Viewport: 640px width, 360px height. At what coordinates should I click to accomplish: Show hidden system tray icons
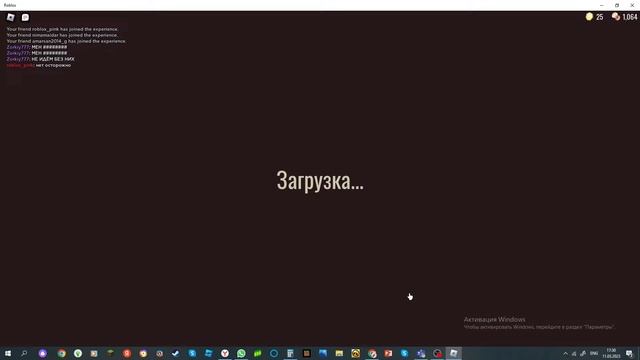[x=565, y=353]
